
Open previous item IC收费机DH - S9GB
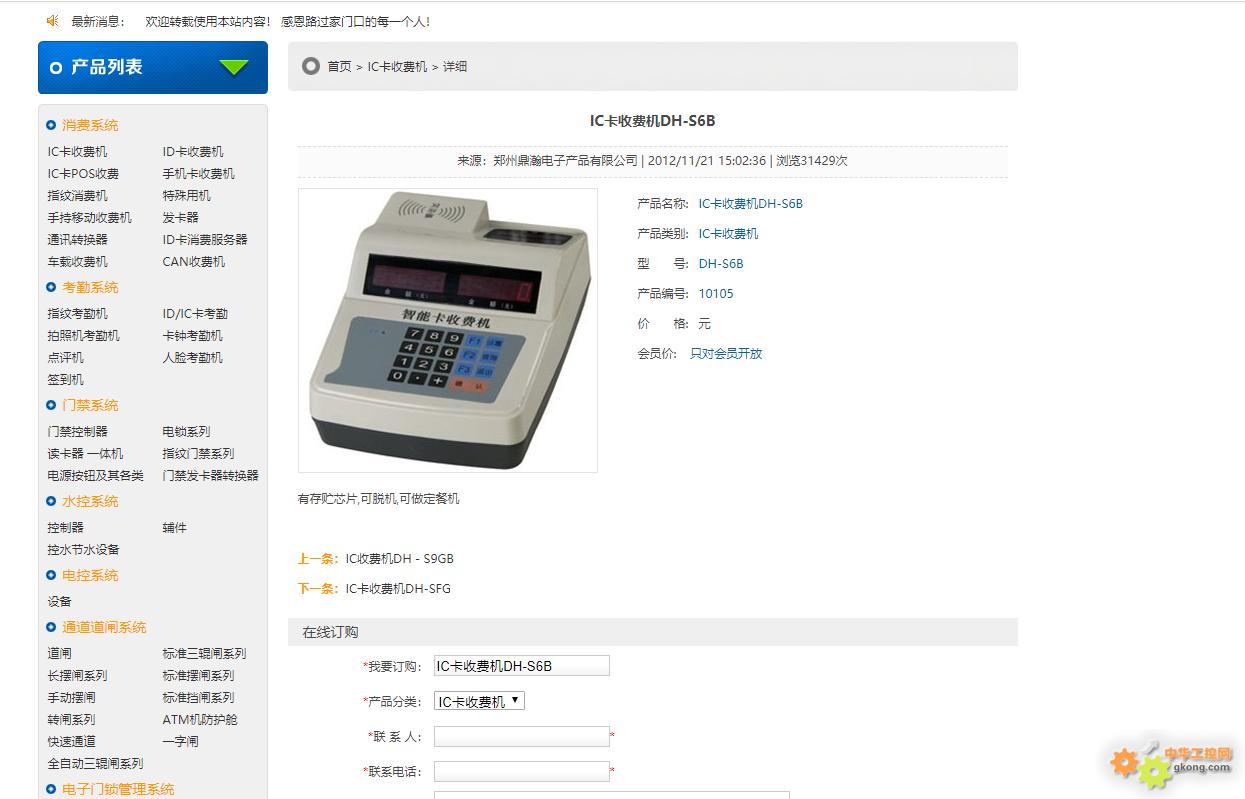(399, 558)
